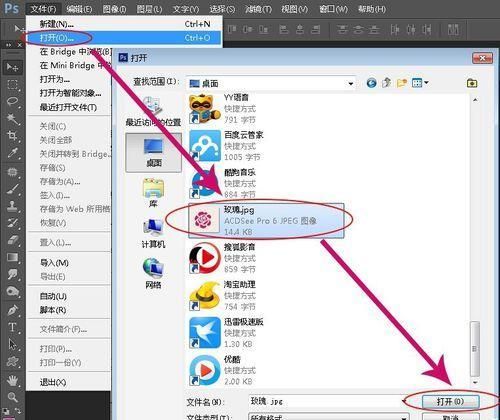The width and height of the screenshot is (500, 420).
Task: Select the Pen tool
Action: pyautogui.click(x=13, y=310)
